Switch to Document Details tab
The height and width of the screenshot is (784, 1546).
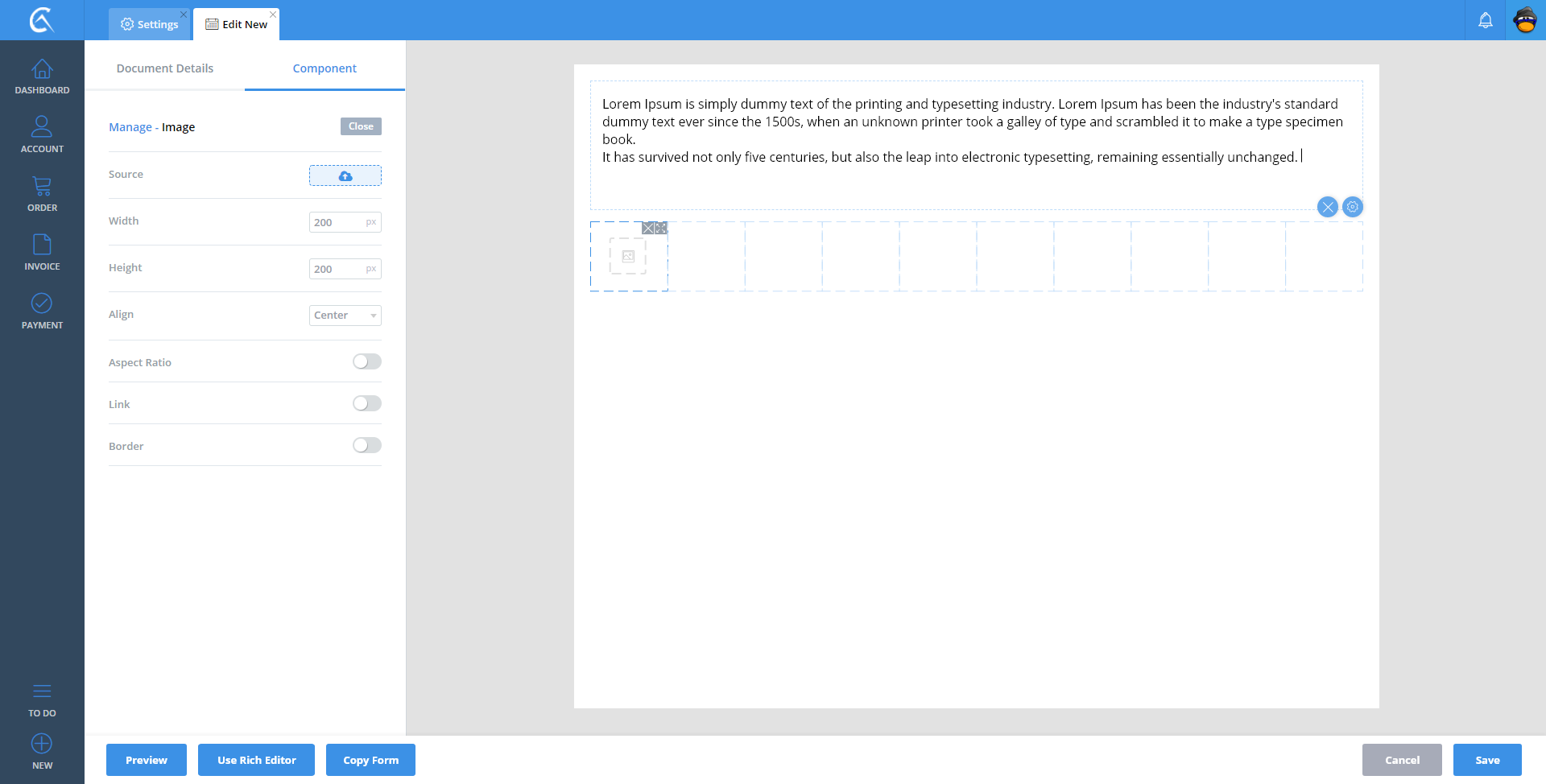[x=165, y=68]
